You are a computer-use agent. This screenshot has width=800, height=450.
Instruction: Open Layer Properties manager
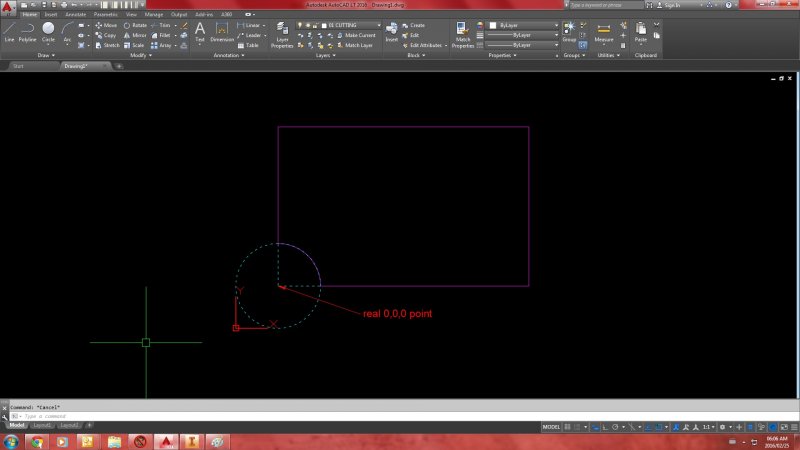(282, 33)
